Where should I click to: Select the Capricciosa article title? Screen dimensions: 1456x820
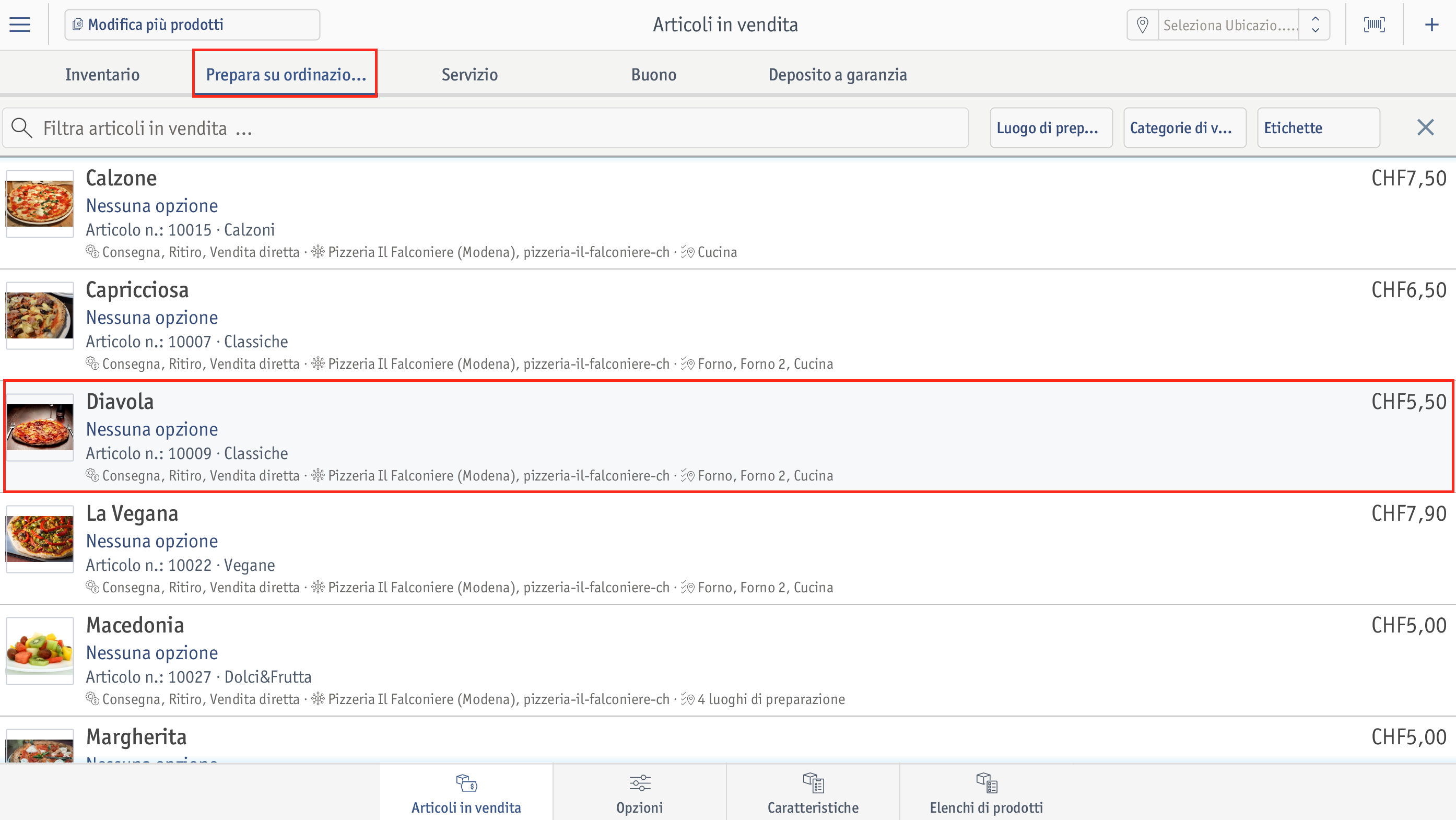click(137, 289)
